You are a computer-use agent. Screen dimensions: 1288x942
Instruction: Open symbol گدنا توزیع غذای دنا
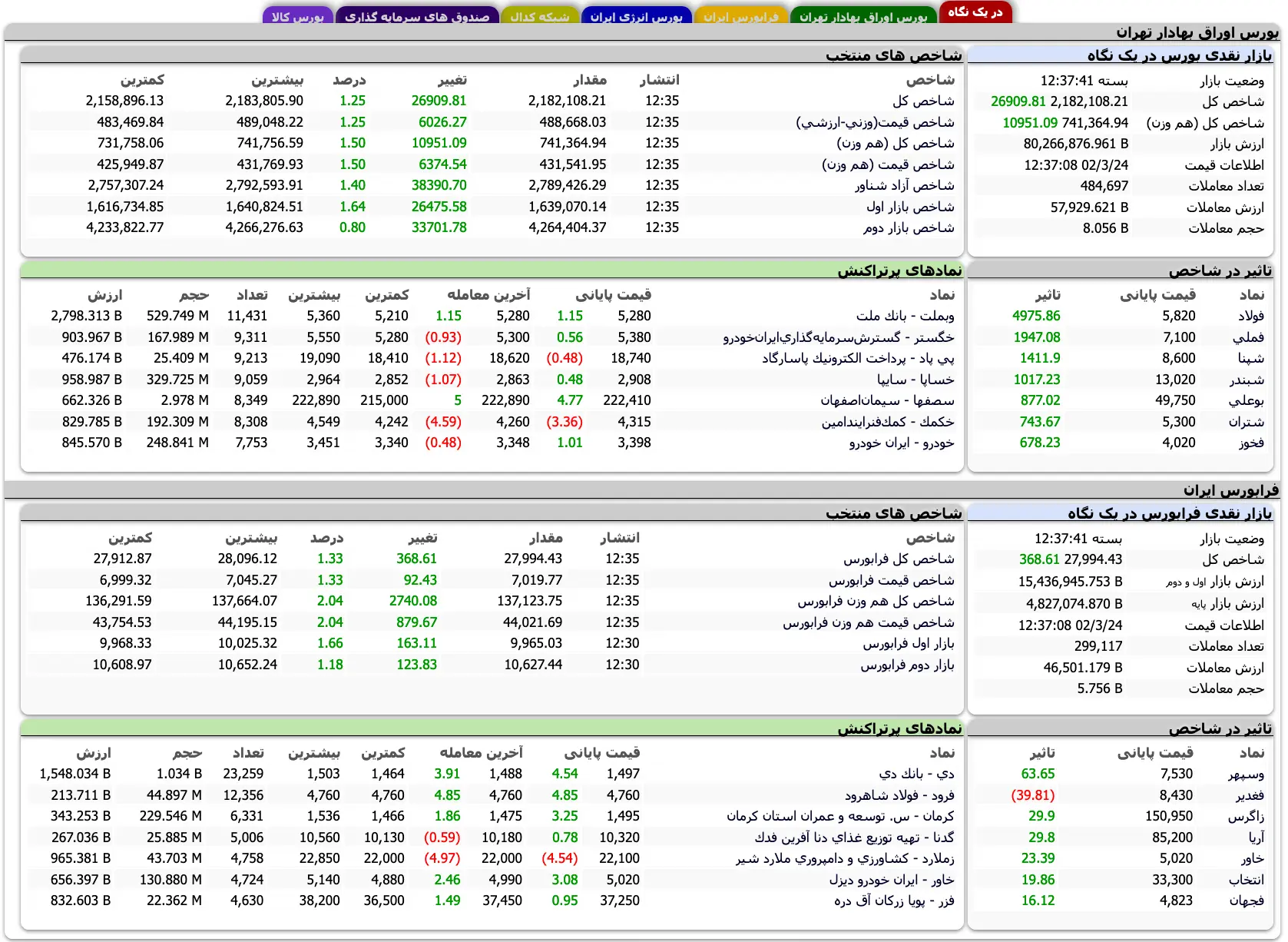(854, 838)
